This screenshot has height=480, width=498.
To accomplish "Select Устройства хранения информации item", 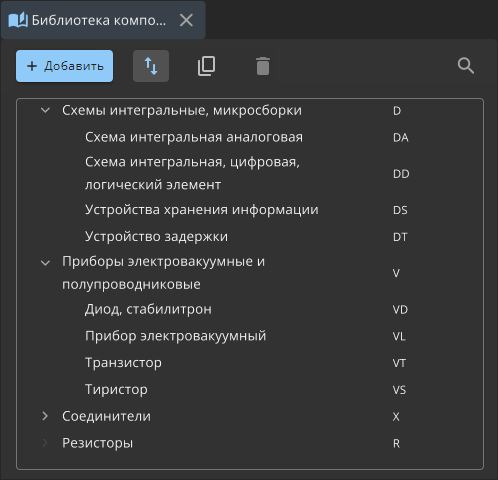I will 202,210.
